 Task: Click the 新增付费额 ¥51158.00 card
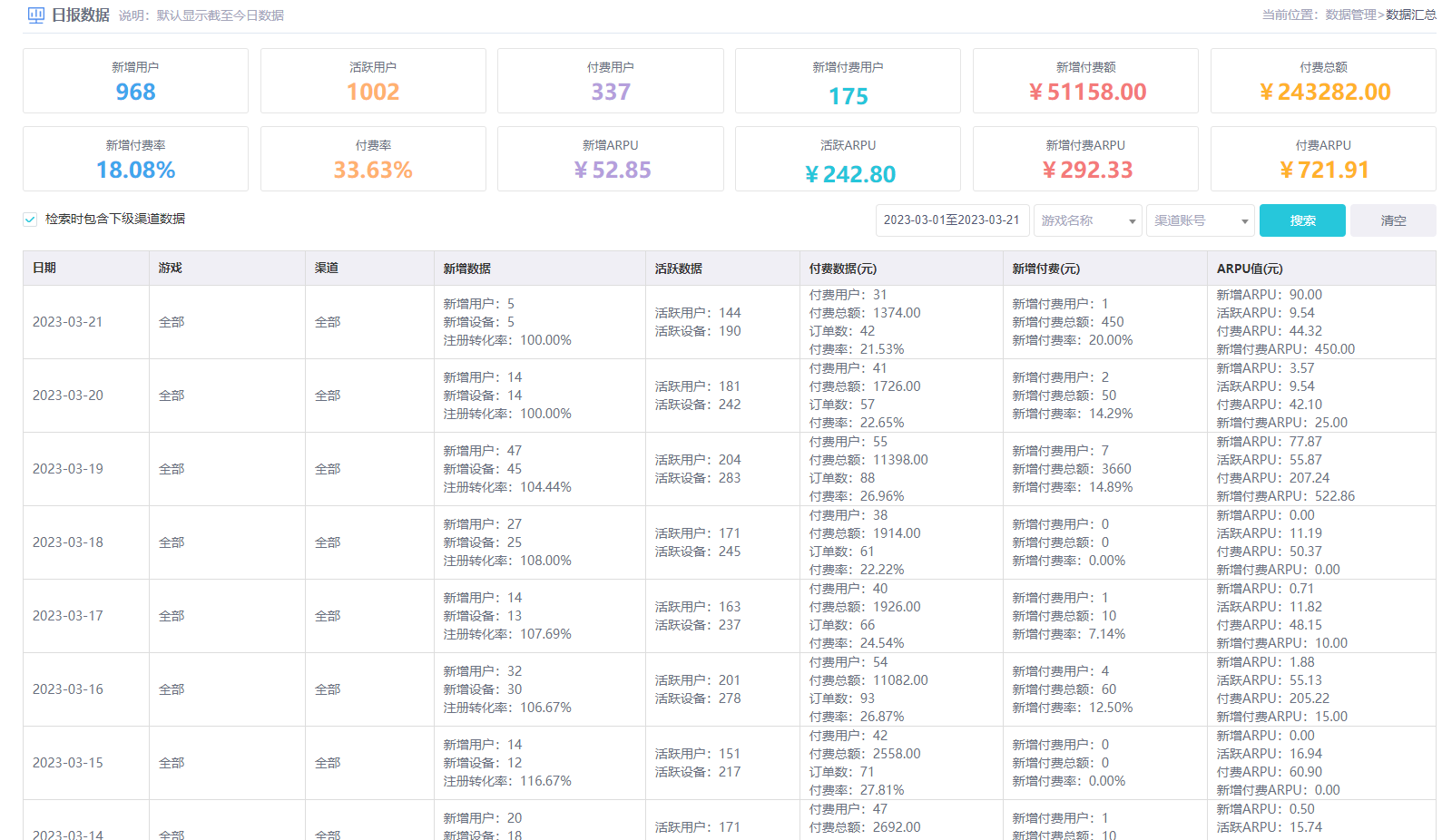coord(1085,81)
